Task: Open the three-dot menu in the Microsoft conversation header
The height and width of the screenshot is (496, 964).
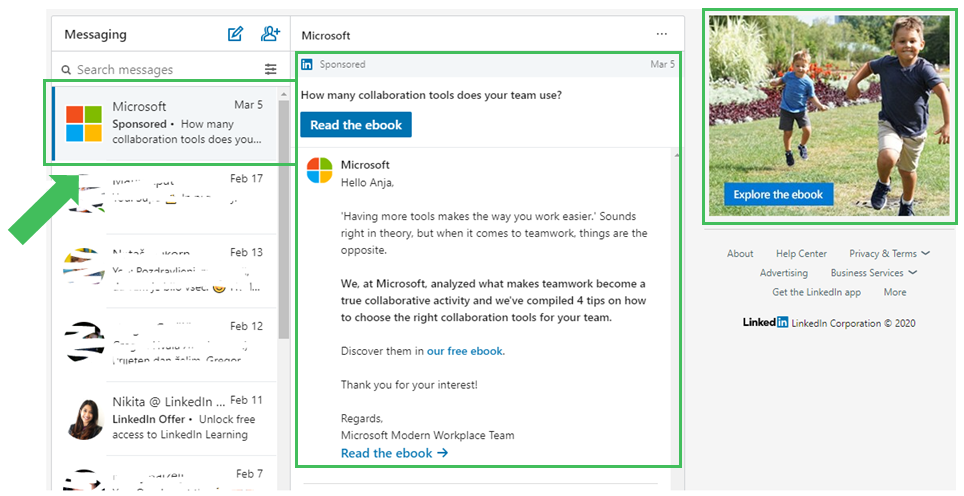Action: click(x=662, y=34)
